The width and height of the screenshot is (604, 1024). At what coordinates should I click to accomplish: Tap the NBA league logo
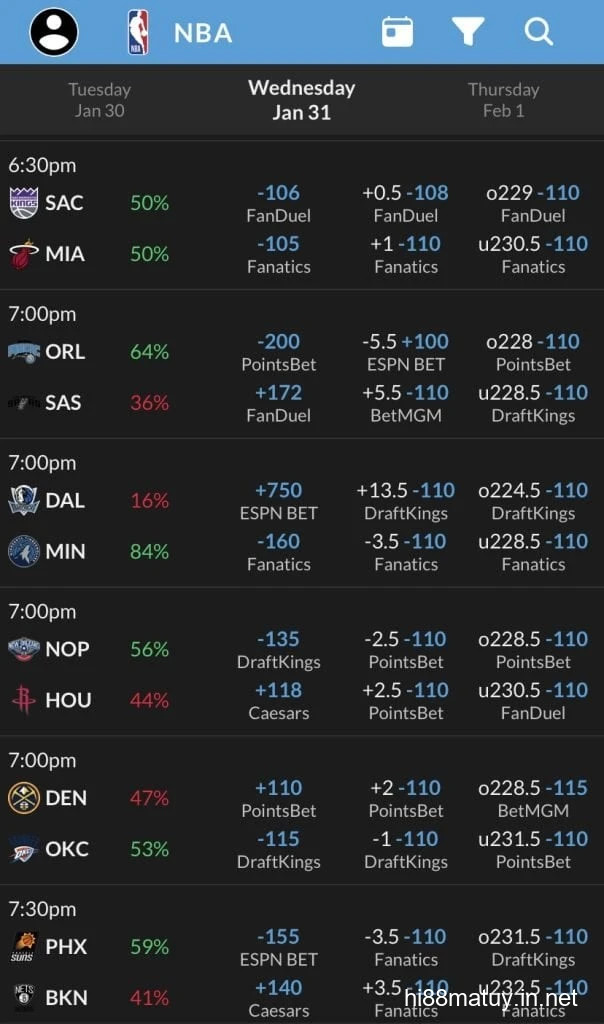(x=138, y=32)
